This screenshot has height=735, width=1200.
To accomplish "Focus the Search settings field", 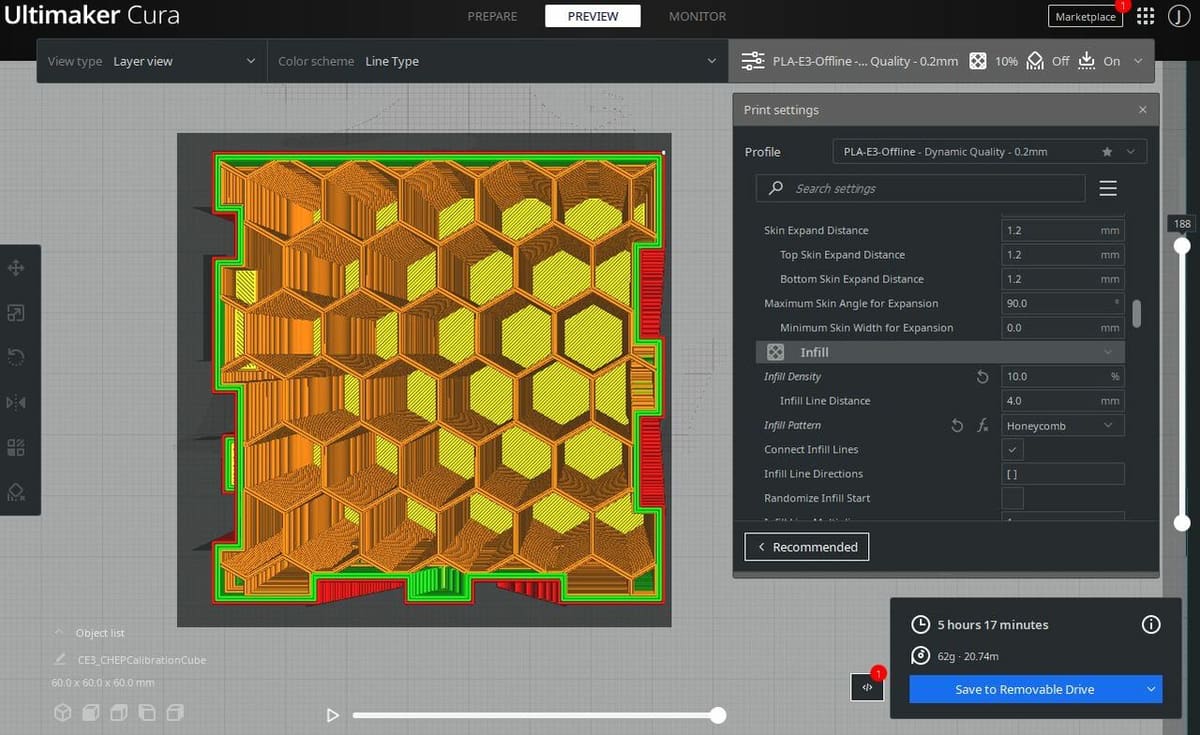I will [920, 188].
